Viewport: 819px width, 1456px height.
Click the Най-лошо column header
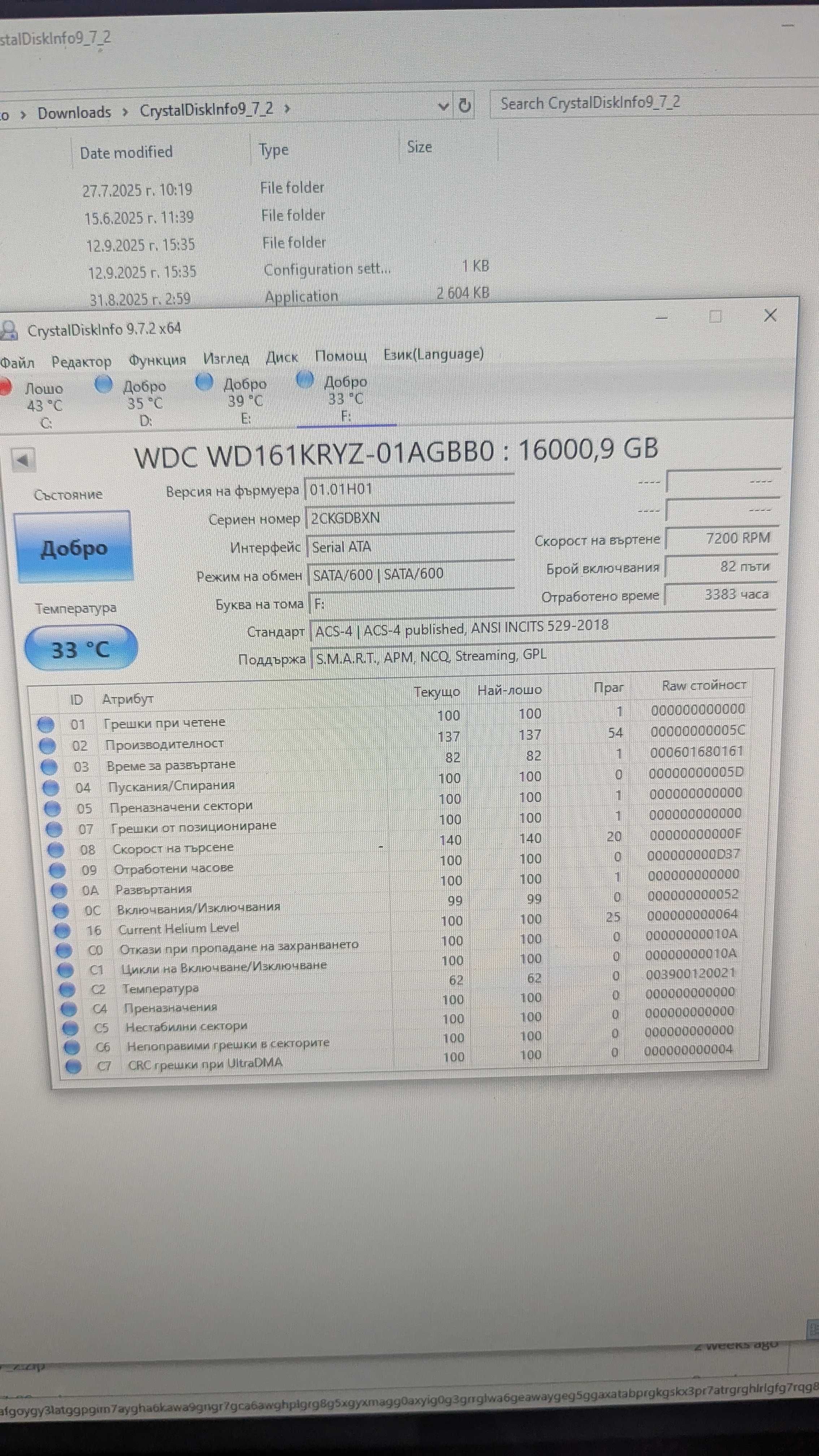click(509, 690)
